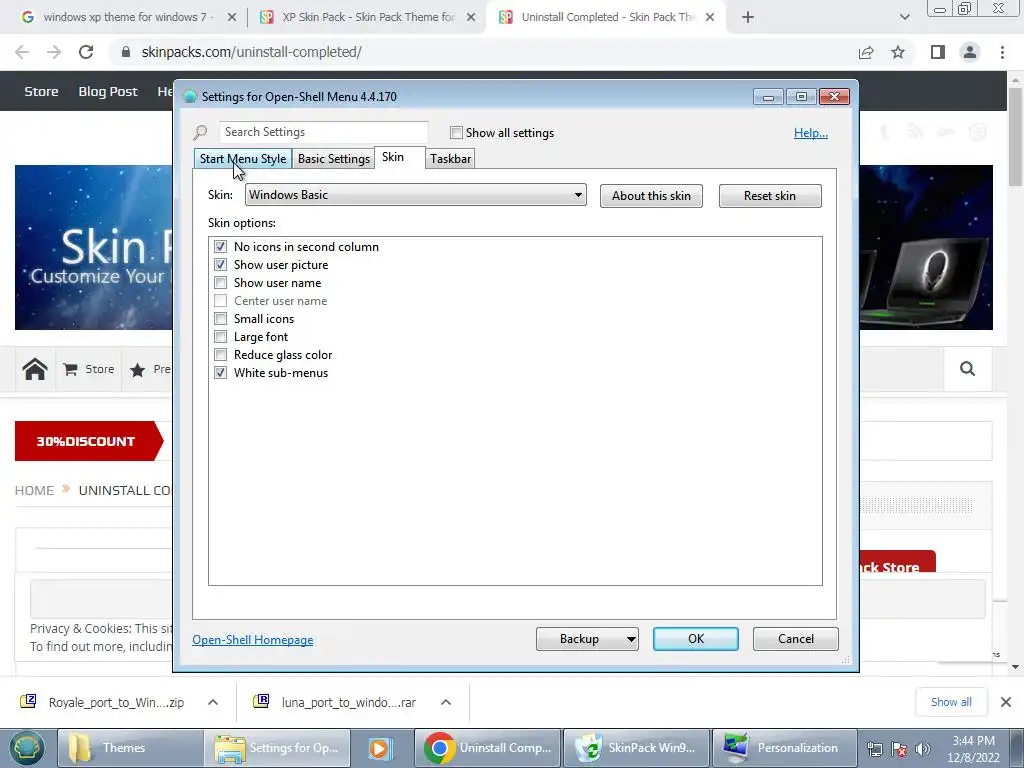The height and width of the screenshot is (768, 1024).
Task: Cancel the Open-Shell settings dialog
Action: [795, 639]
